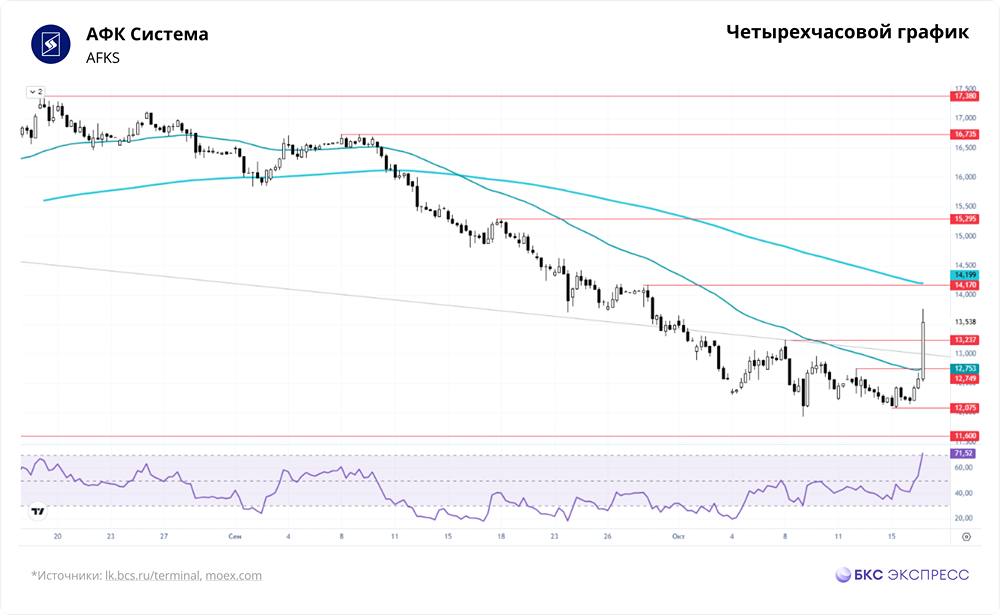
Task: Select the 12,075 price level label
Action: coord(965,408)
